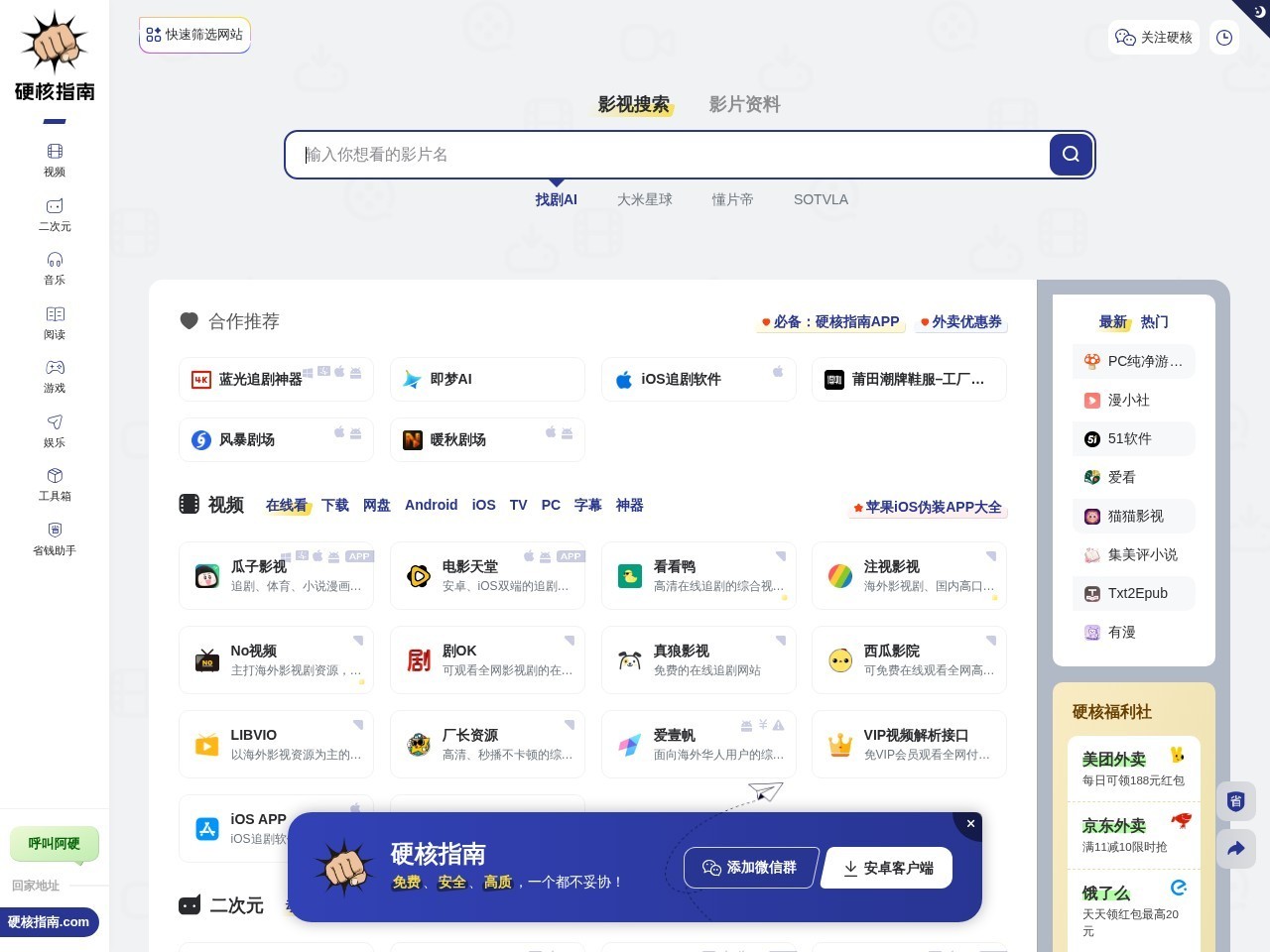Open 工具箱 in sidebar
The width and height of the screenshot is (1270, 952).
(55, 485)
